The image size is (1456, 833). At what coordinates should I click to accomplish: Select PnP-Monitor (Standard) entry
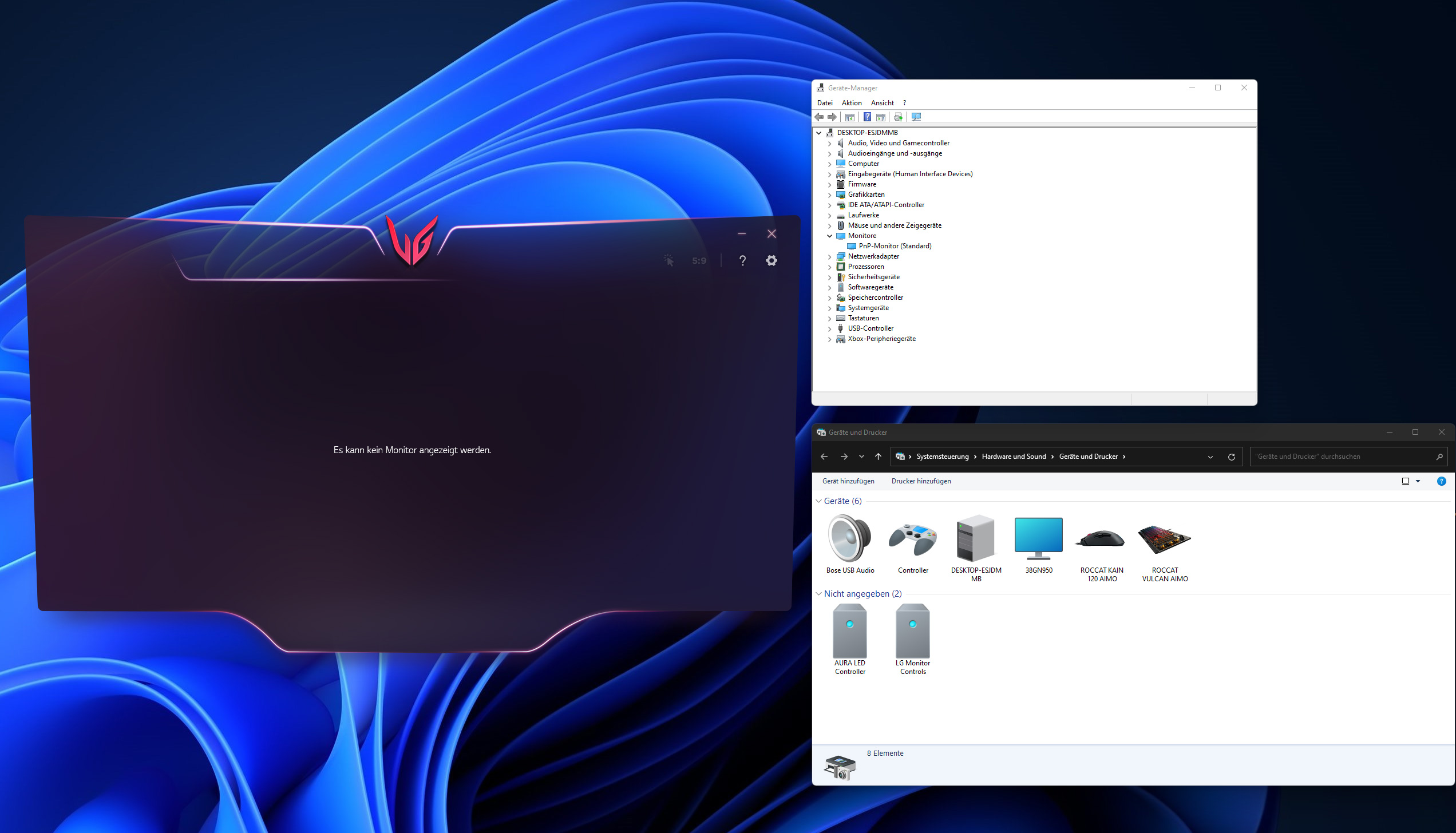point(895,246)
